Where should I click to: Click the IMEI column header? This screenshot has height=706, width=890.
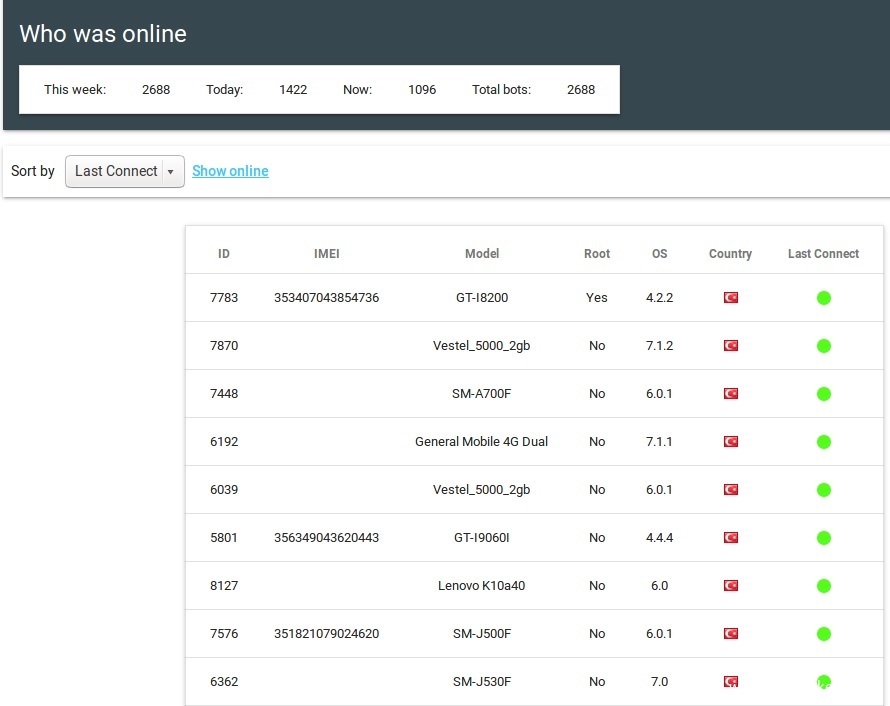326,254
